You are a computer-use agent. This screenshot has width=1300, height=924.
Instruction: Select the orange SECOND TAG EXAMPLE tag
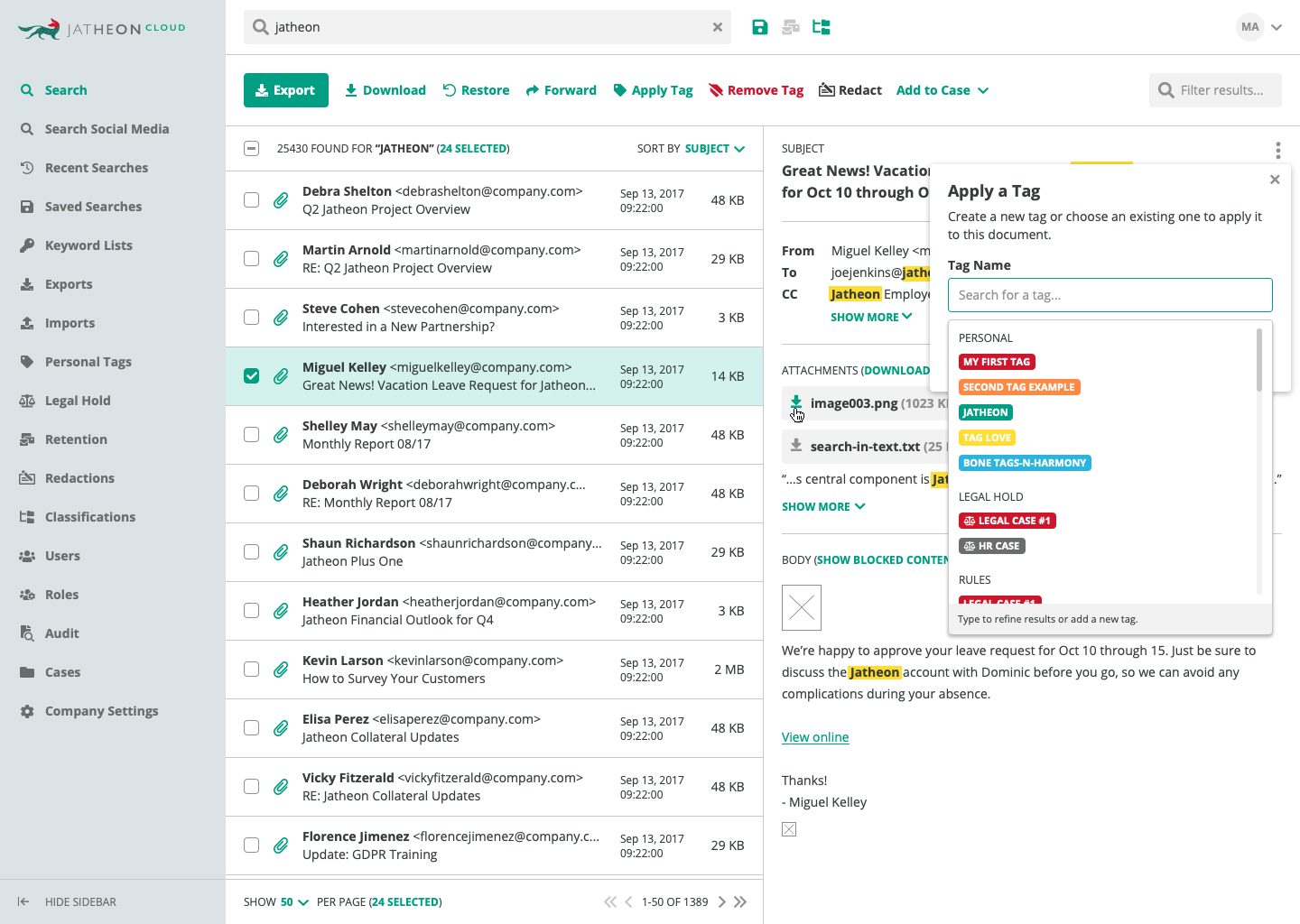point(1019,387)
